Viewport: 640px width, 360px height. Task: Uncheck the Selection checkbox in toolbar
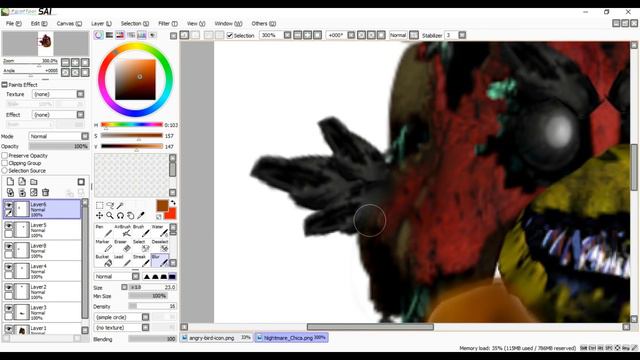230,36
